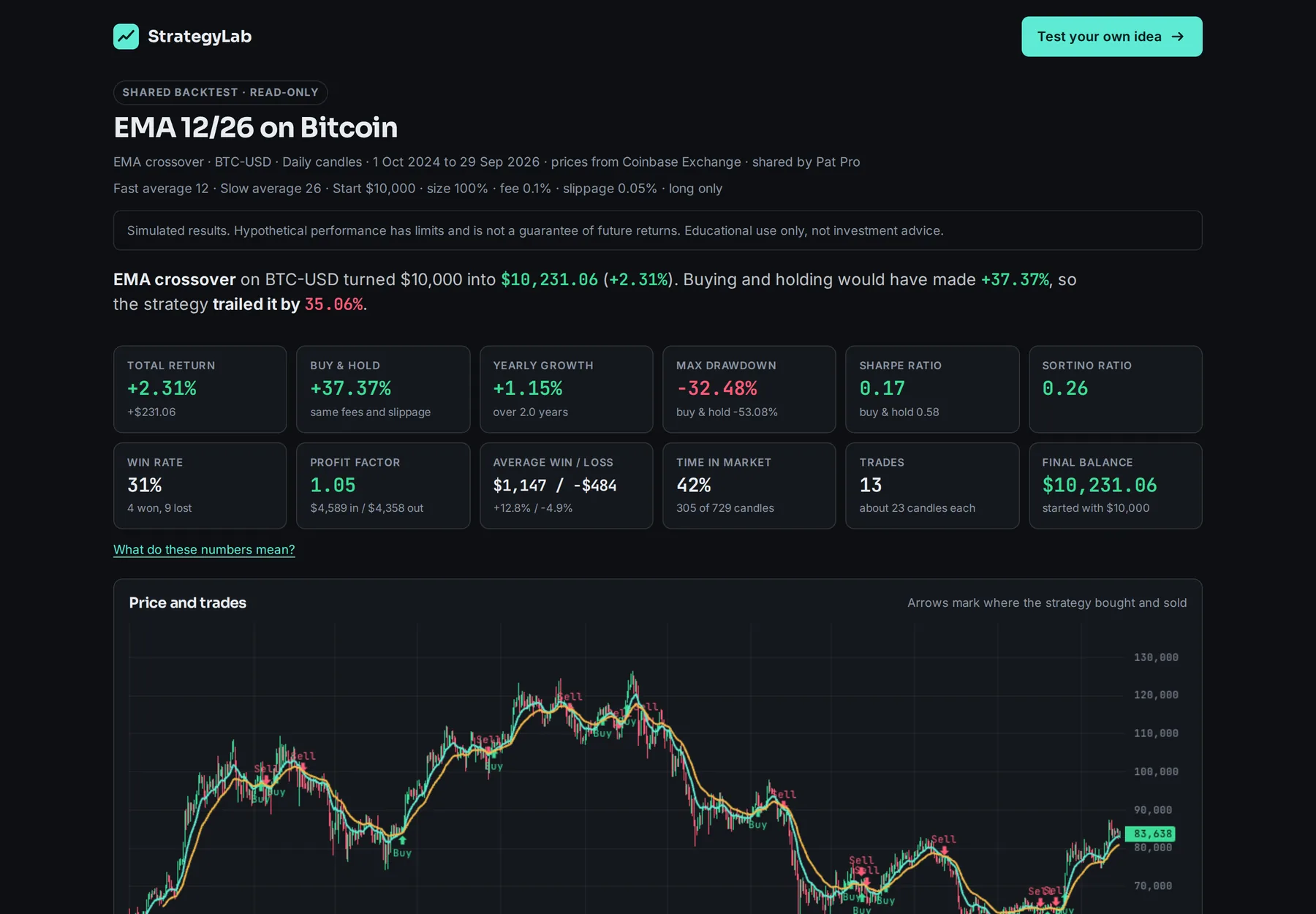This screenshot has height=914, width=1316.
Task: Click the 'over 2.0 years' caption
Action: click(530, 412)
